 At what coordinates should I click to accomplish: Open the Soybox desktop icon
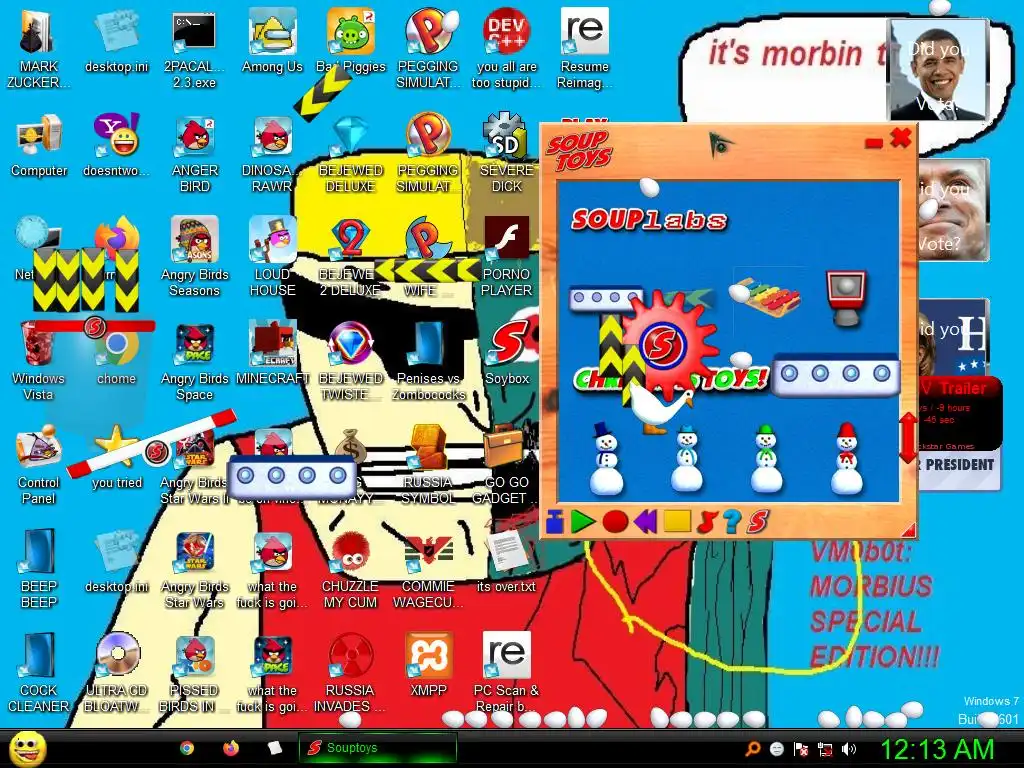pos(507,353)
